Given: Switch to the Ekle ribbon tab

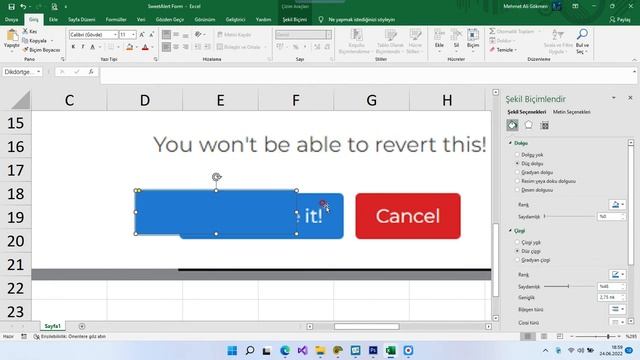Looking at the screenshot, I should pos(53,20).
